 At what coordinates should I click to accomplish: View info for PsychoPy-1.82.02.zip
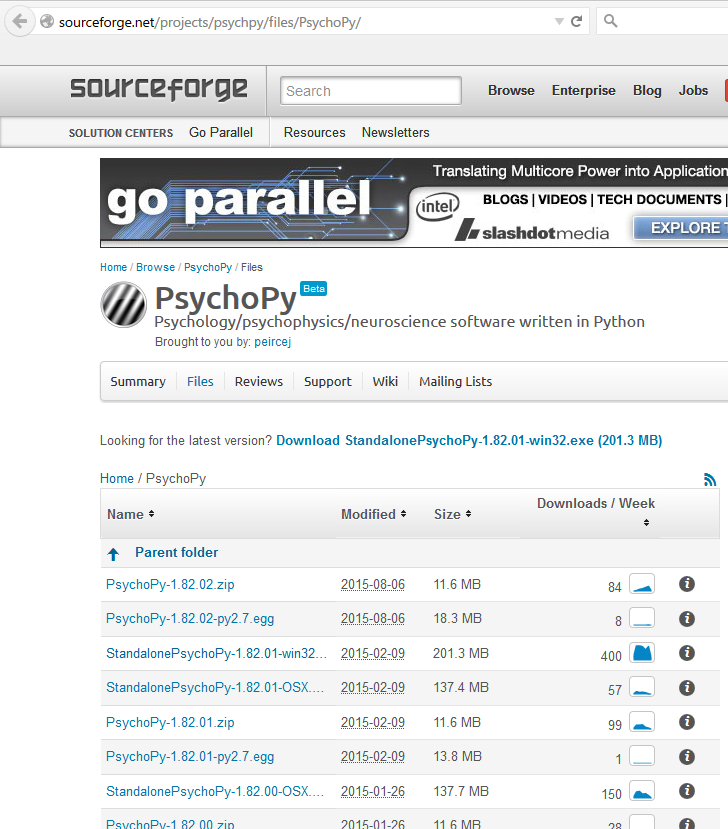687,584
